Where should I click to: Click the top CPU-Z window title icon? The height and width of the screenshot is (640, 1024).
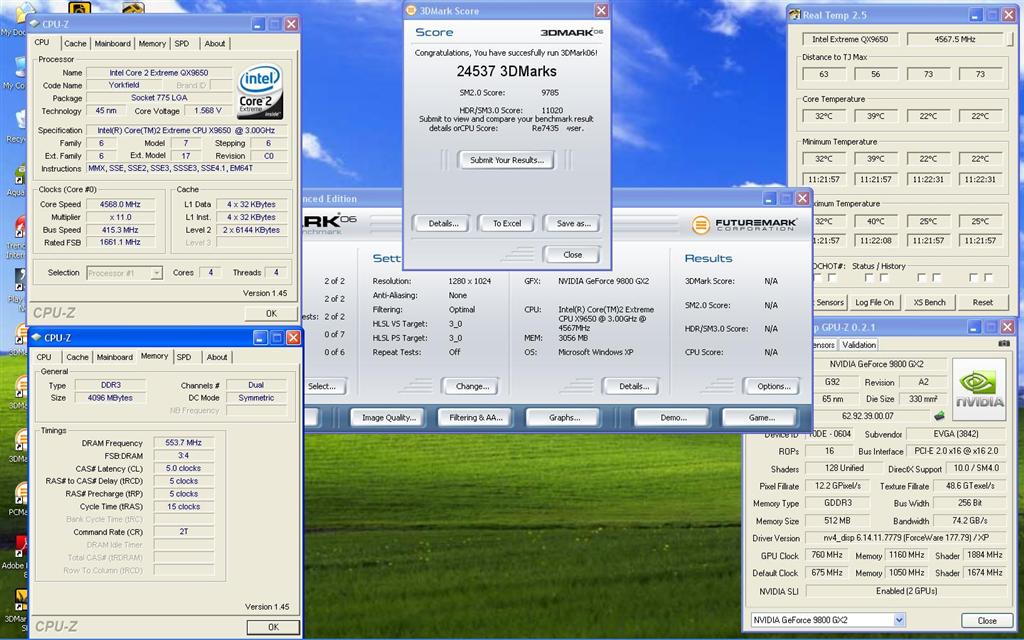[x=35, y=24]
